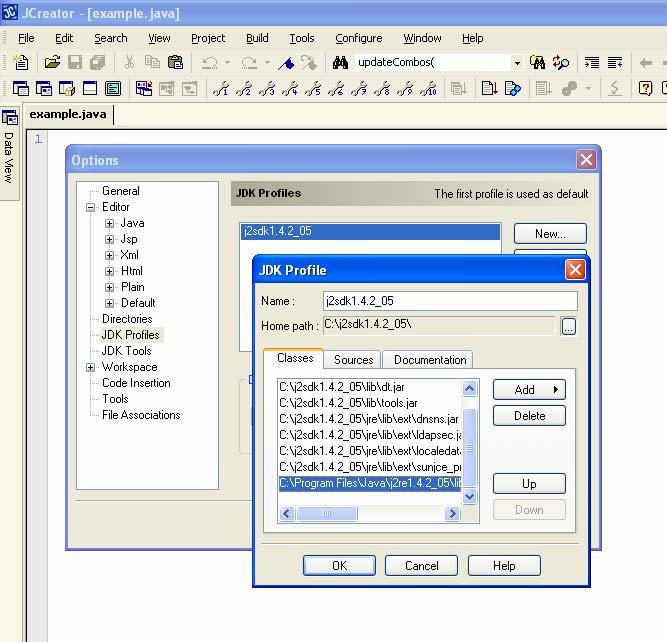
Task: Open the Undo history dropdown arrow
Action: coord(227,63)
